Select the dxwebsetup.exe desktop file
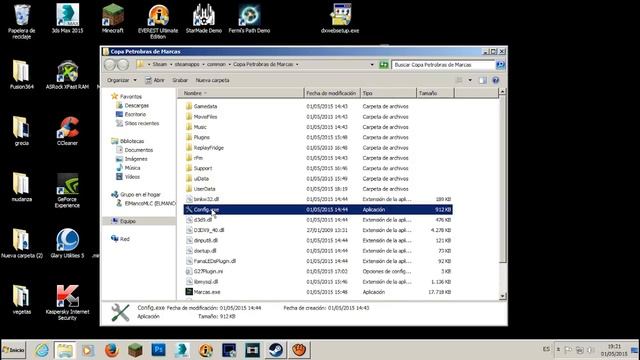This screenshot has height=360, width=640. (340, 19)
